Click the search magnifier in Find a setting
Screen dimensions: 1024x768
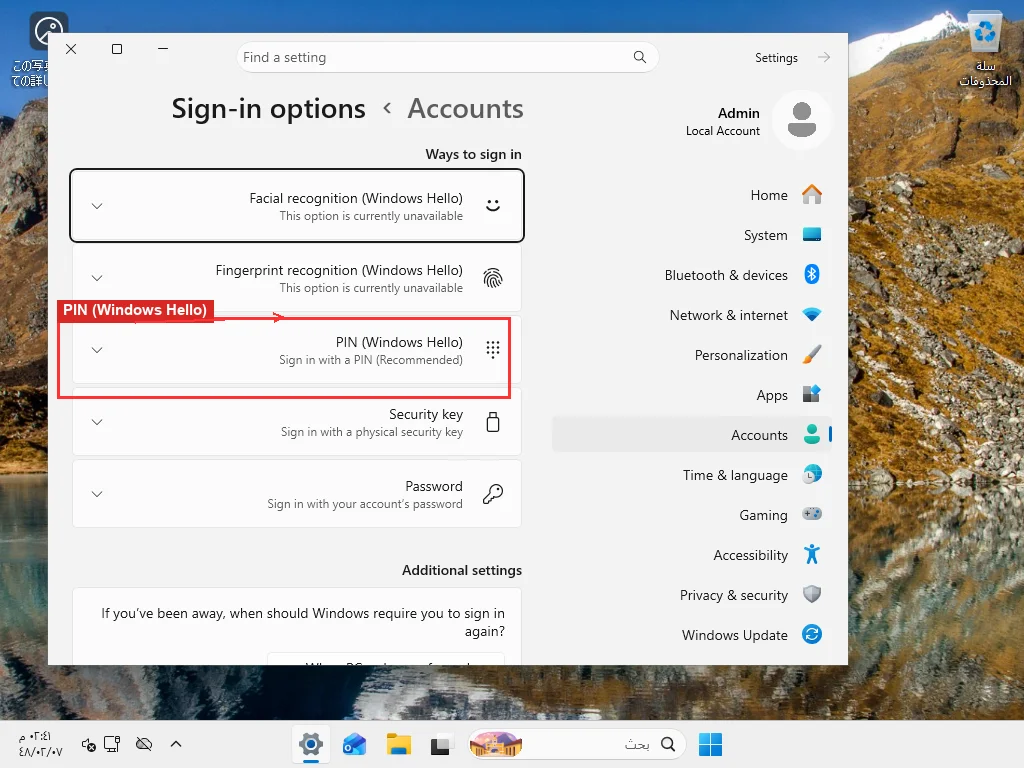point(640,57)
